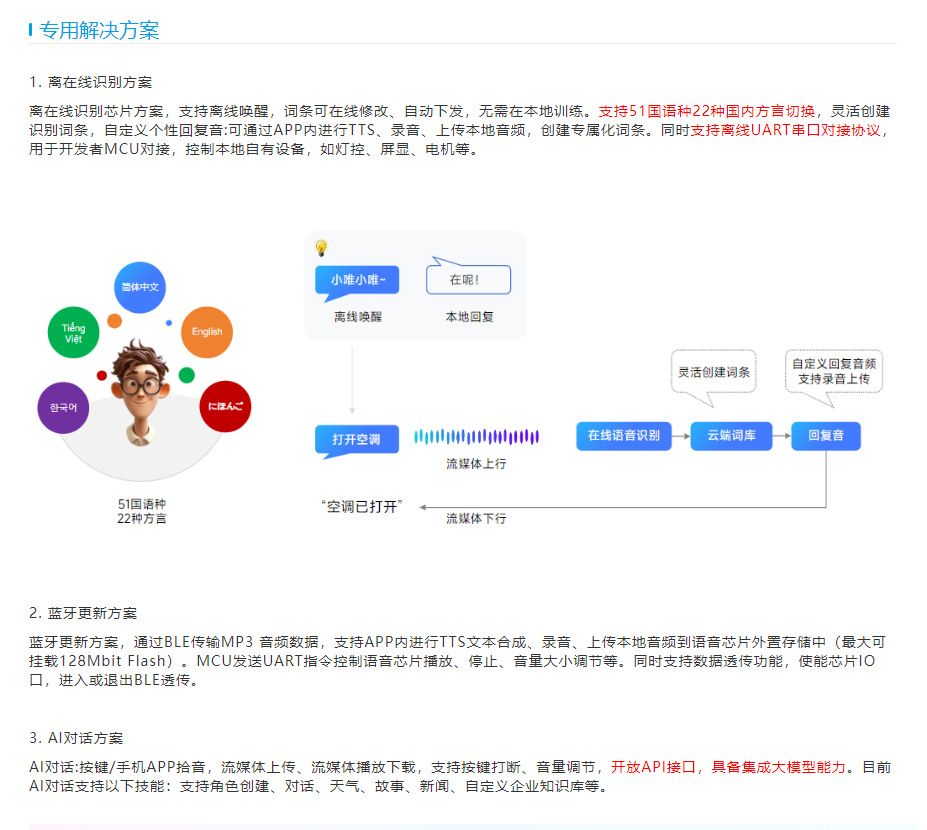Click the cartoon man avatar with glasses
The height and width of the screenshot is (830, 927).
point(141,393)
